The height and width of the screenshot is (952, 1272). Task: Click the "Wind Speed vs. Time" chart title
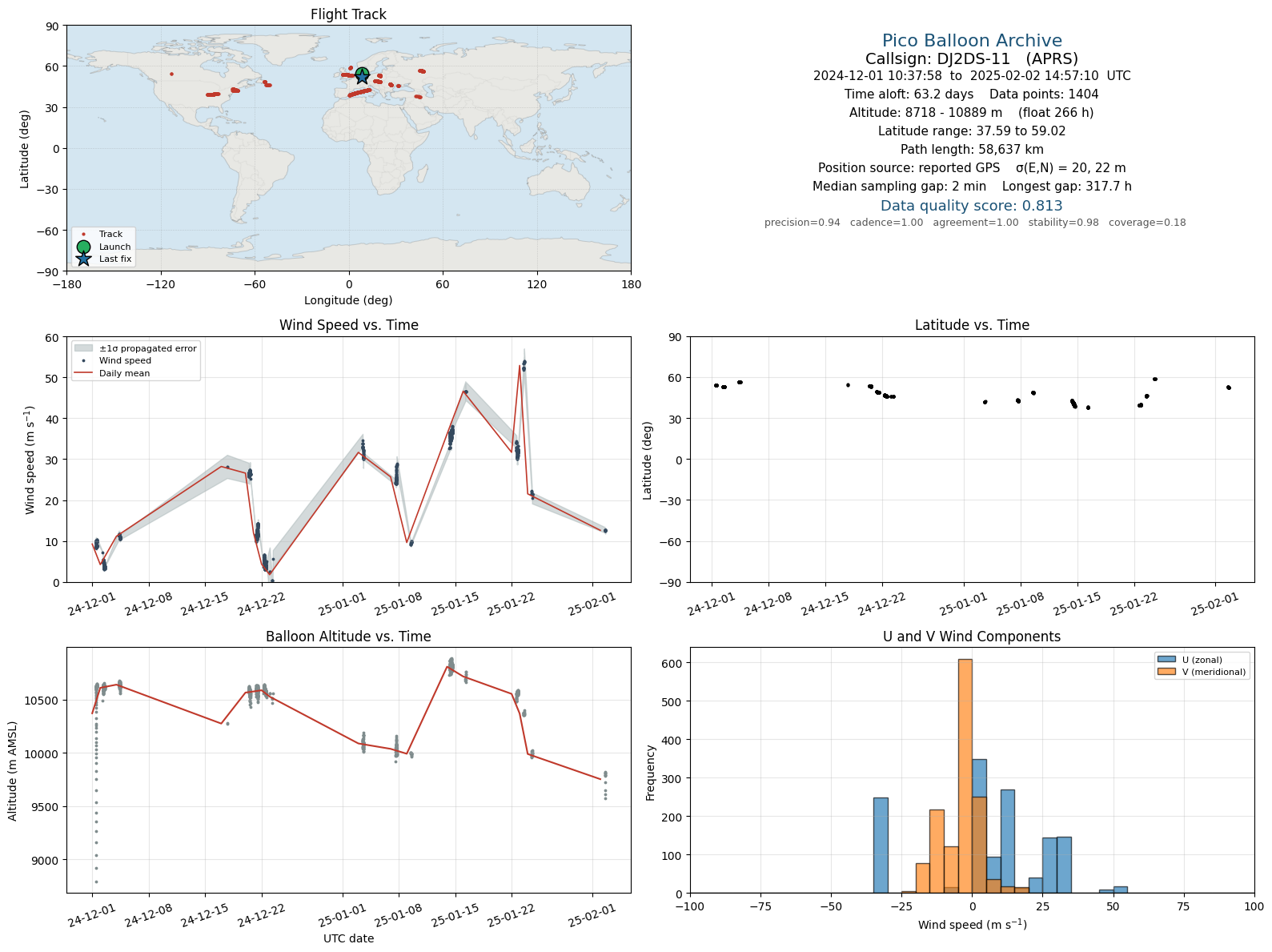pyautogui.click(x=348, y=325)
